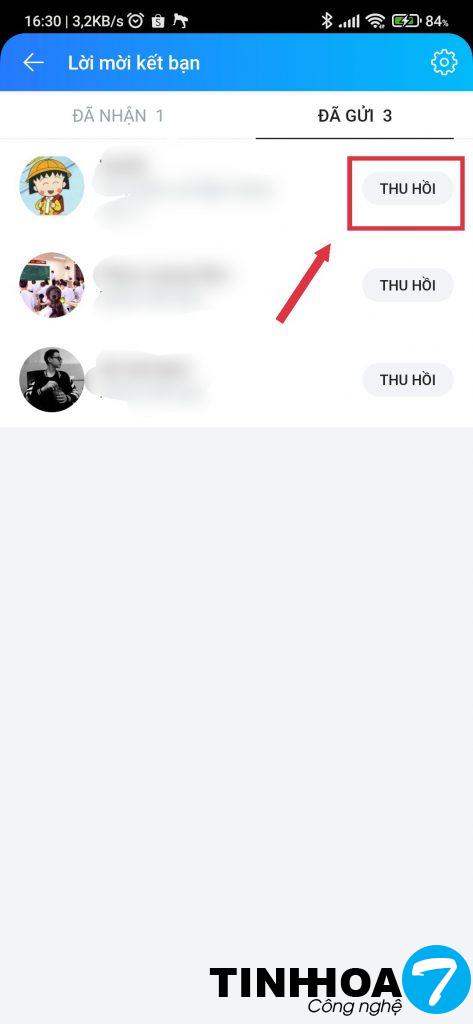Tap the Bluetooth status icon
This screenshot has height=1024, width=473.
327,21
